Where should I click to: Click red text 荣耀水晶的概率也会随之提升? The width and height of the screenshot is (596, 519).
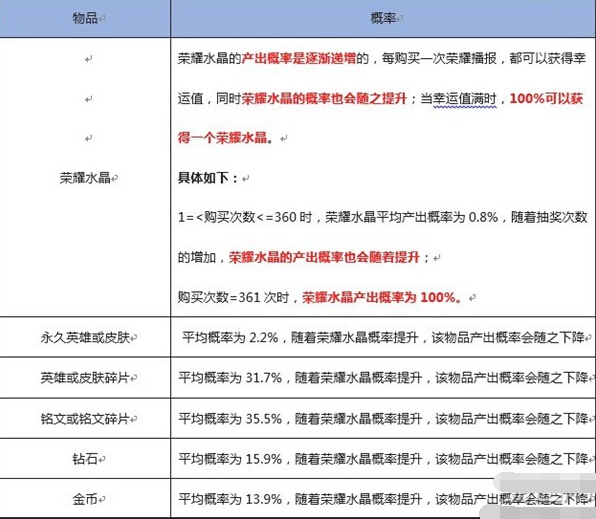coord(324,98)
